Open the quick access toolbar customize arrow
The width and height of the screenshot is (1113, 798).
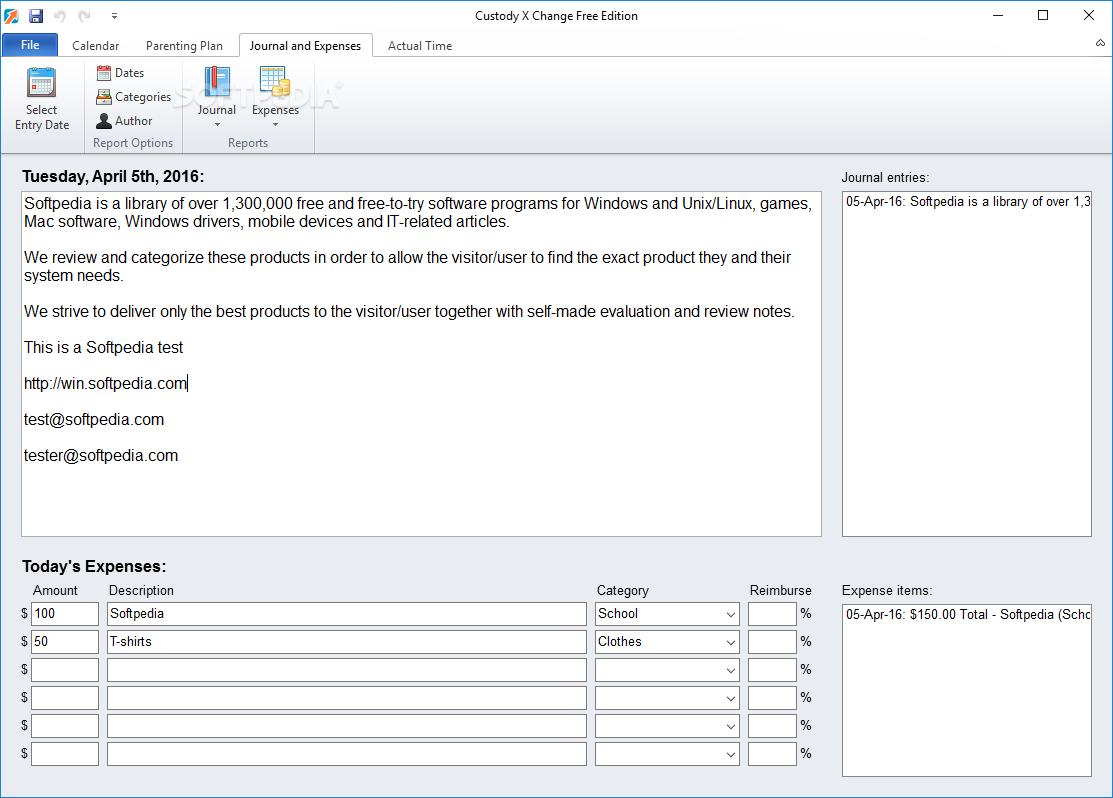pyautogui.click(x=114, y=16)
